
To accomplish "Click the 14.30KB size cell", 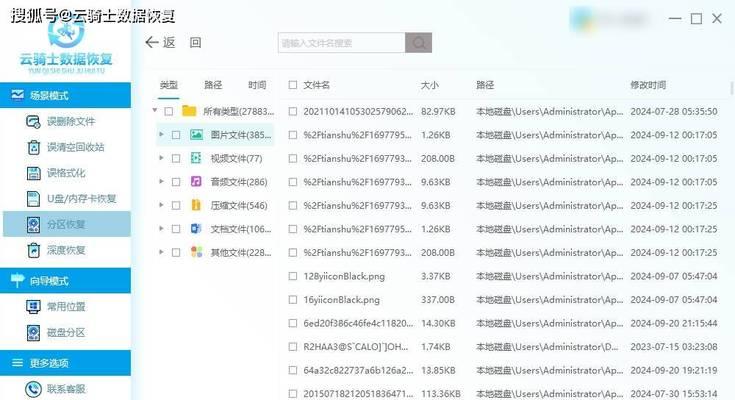I will click(x=438, y=323).
